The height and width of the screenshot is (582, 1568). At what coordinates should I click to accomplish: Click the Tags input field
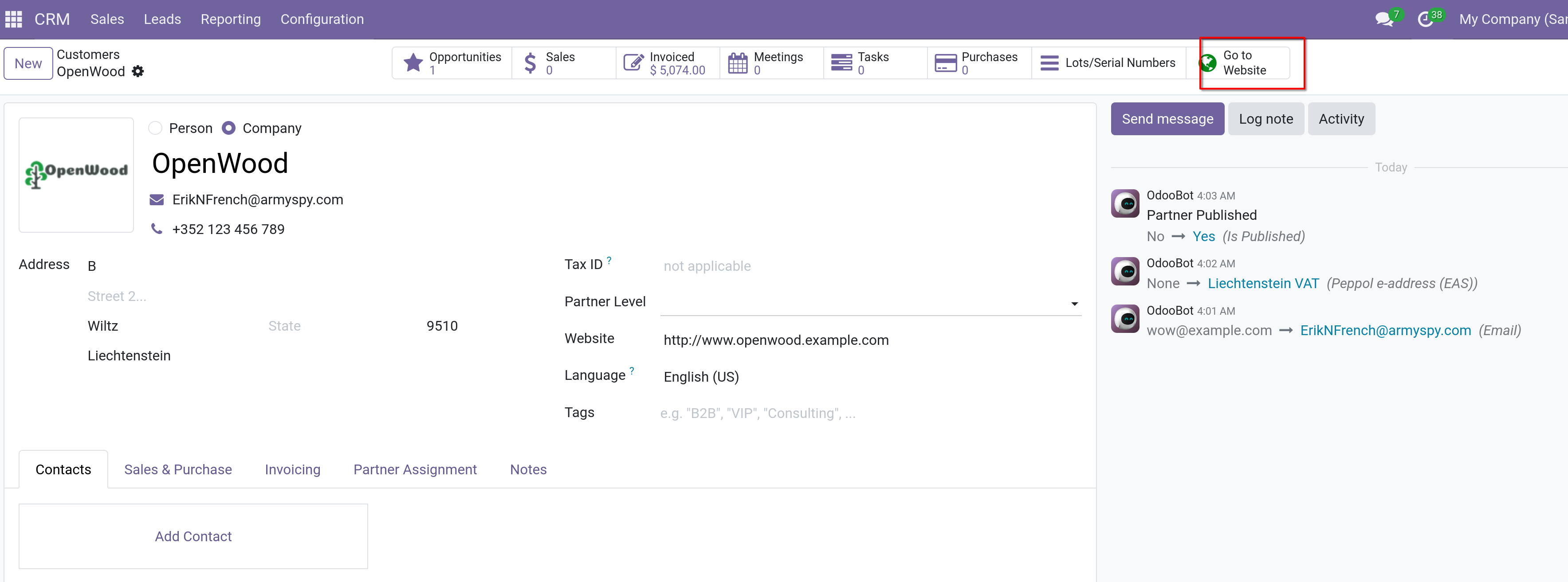(x=870, y=414)
